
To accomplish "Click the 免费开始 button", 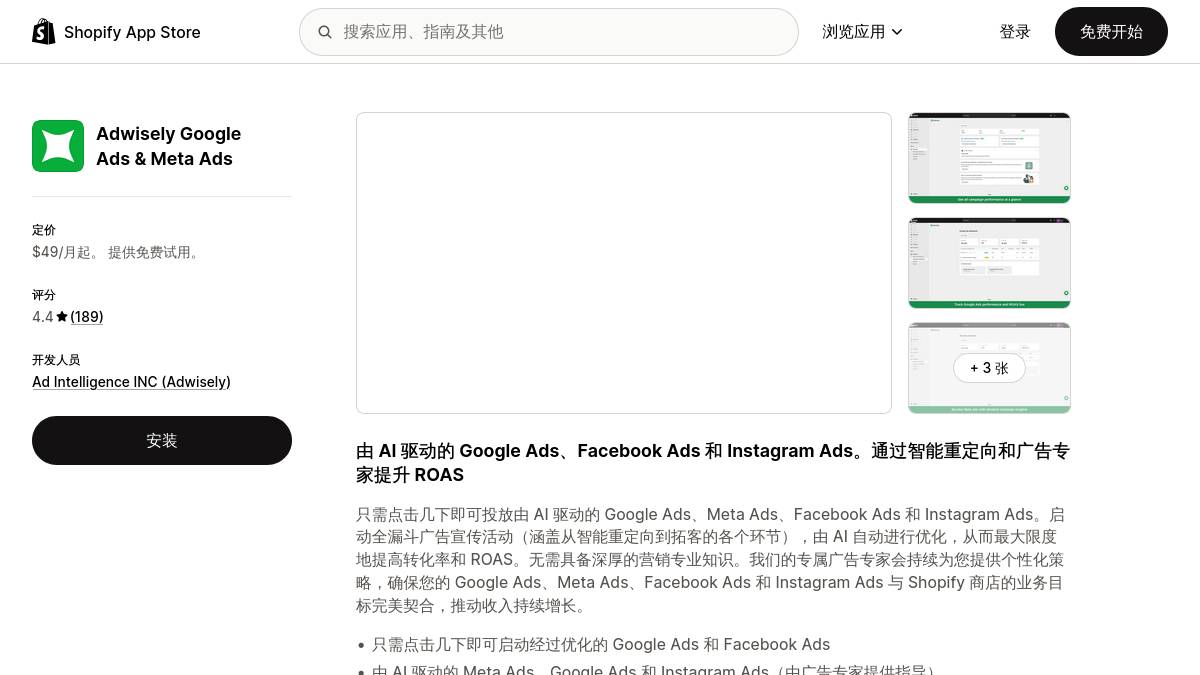I will tap(1111, 32).
